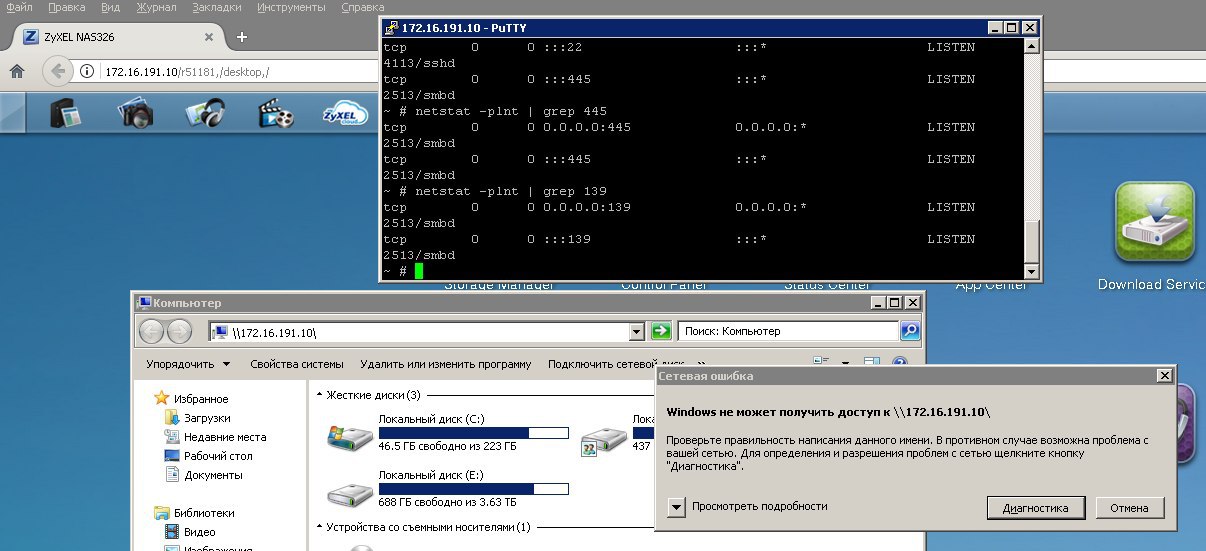Click the Диагностика button
1206x551 pixels.
coord(1035,508)
